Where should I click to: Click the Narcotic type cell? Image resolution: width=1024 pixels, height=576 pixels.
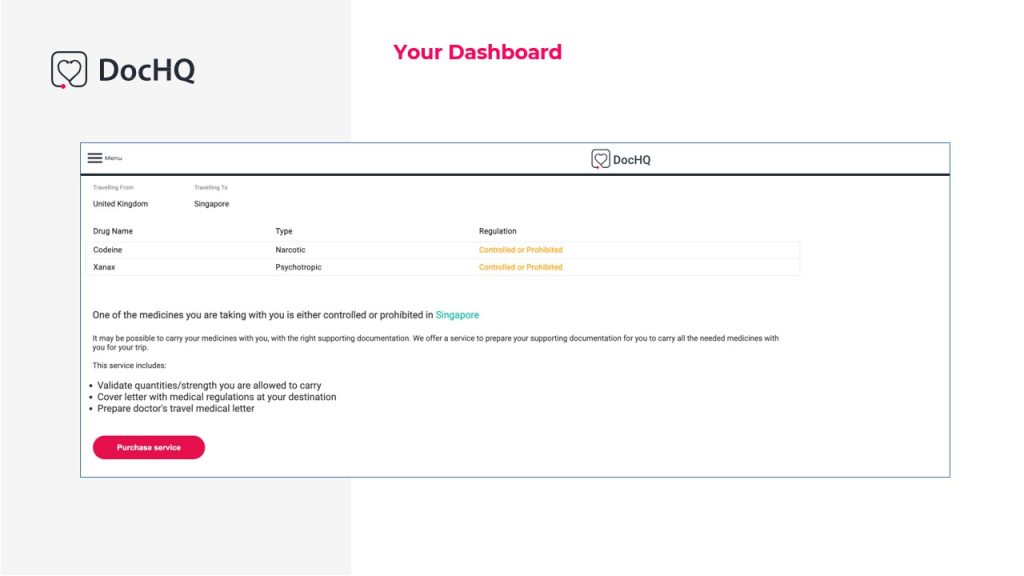coord(291,250)
